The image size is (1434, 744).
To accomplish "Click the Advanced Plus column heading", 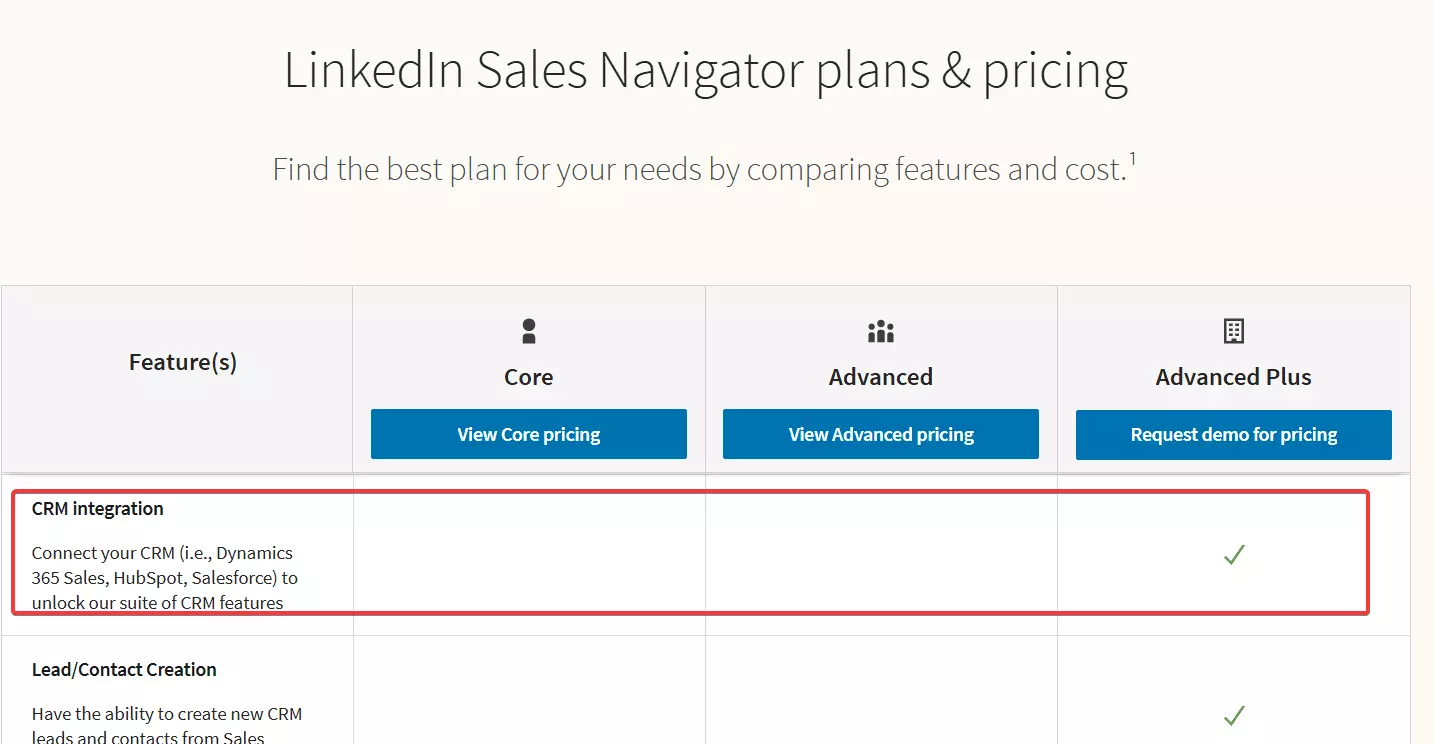I will click(x=1233, y=377).
